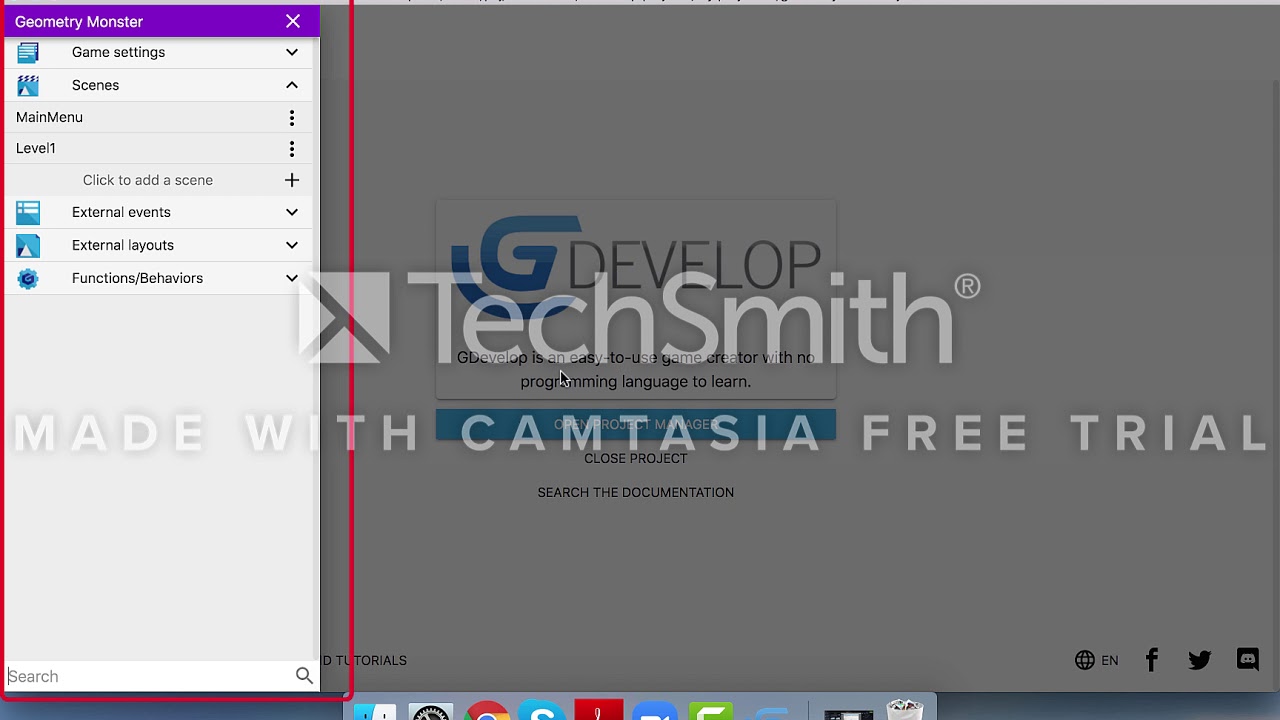Click the Open Project Manager button
This screenshot has width=1280, height=720.
click(x=636, y=424)
